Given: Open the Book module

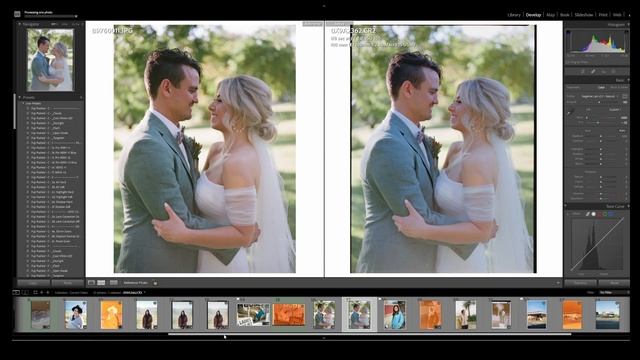Looking at the screenshot, I should click(x=564, y=15).
